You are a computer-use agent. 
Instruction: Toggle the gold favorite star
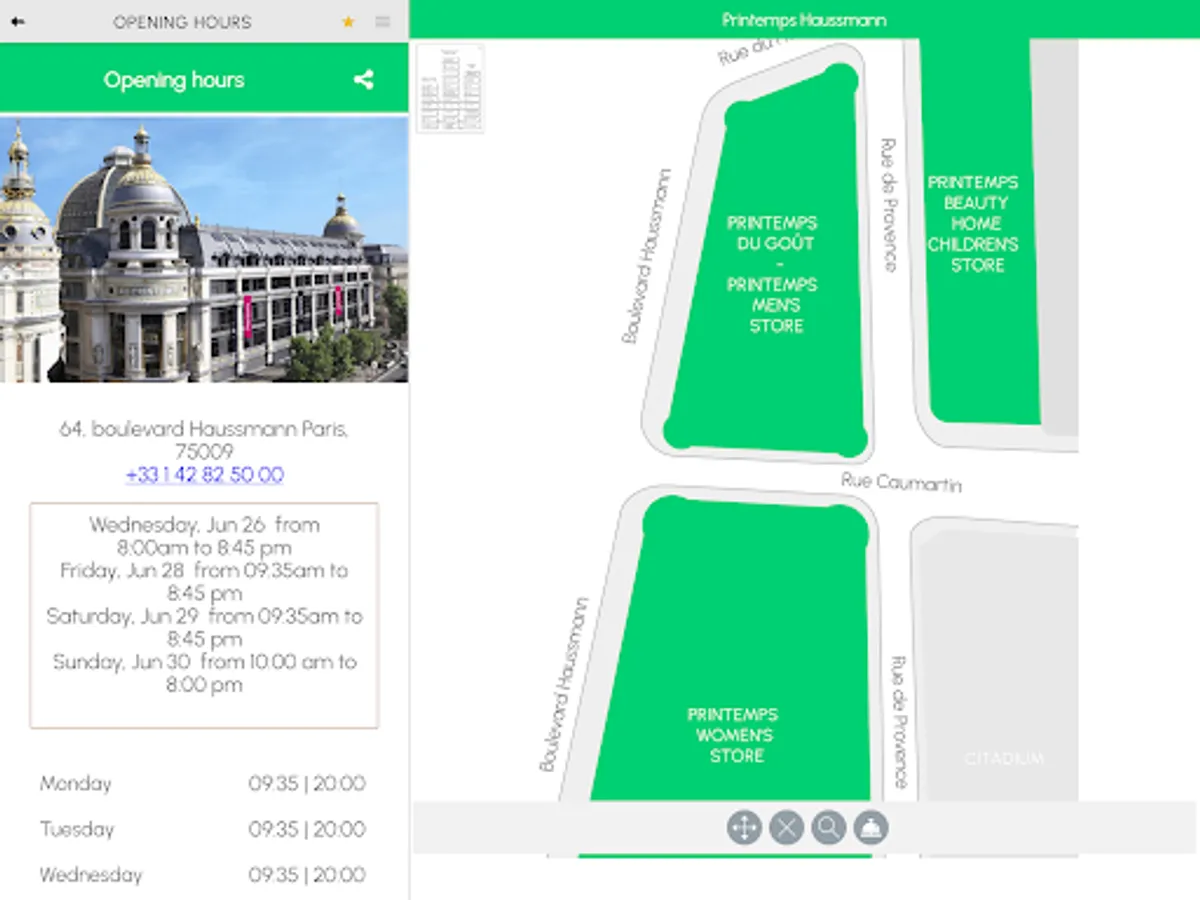pos(348,22)
